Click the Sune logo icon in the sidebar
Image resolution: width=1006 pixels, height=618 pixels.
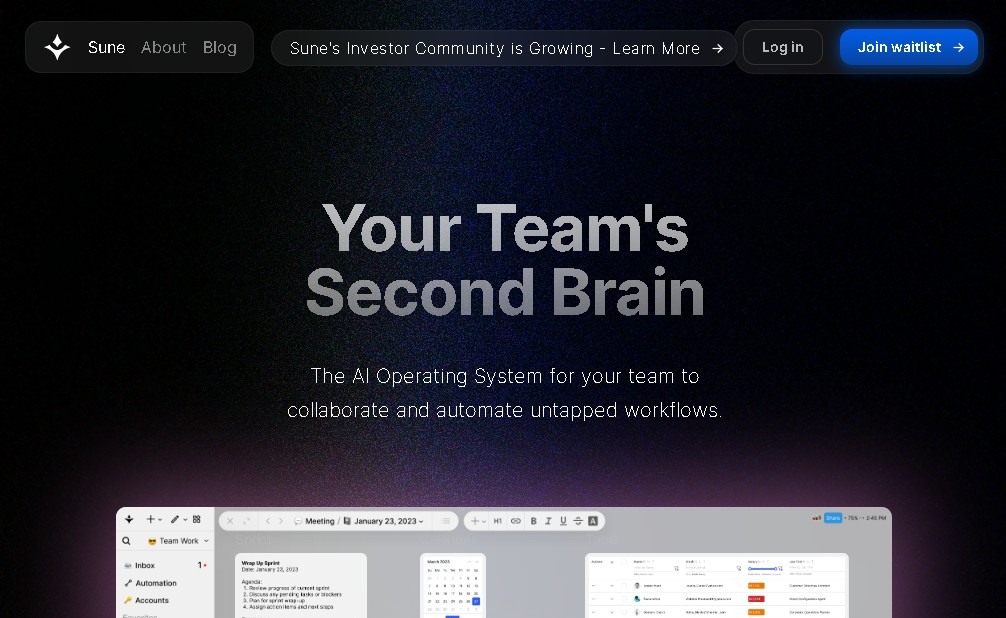128,519
